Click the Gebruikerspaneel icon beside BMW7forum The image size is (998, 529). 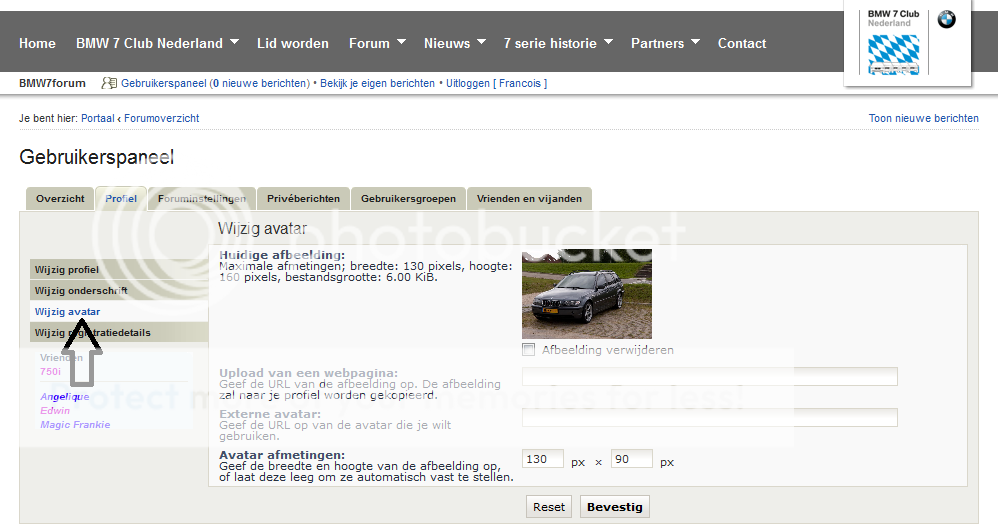[109, 83]
